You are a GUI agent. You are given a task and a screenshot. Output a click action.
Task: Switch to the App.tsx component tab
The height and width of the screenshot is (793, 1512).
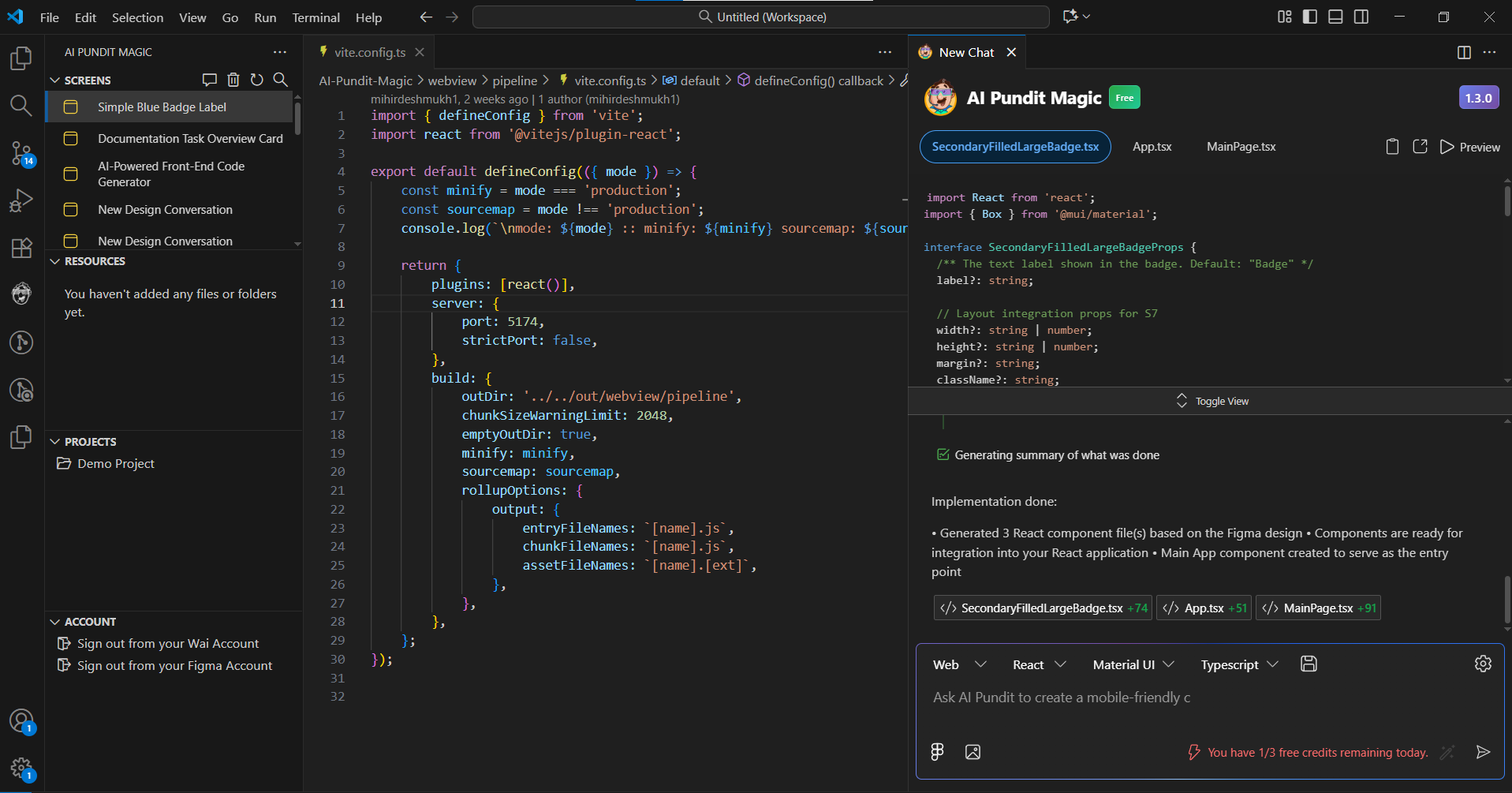tap(1152, 147)
